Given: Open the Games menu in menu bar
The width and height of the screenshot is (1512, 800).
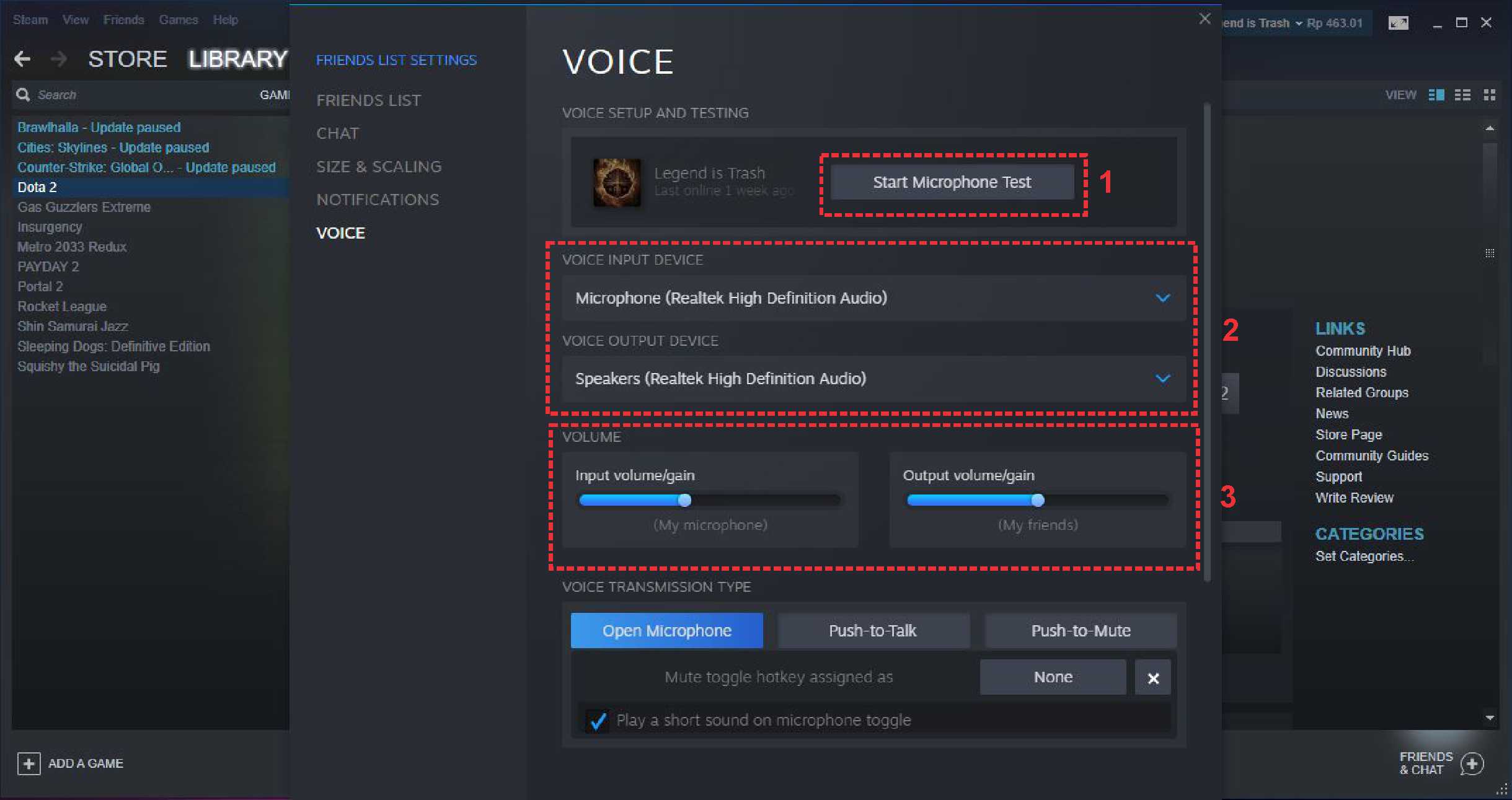Looking at the screenshot, I should click(179, 20).
